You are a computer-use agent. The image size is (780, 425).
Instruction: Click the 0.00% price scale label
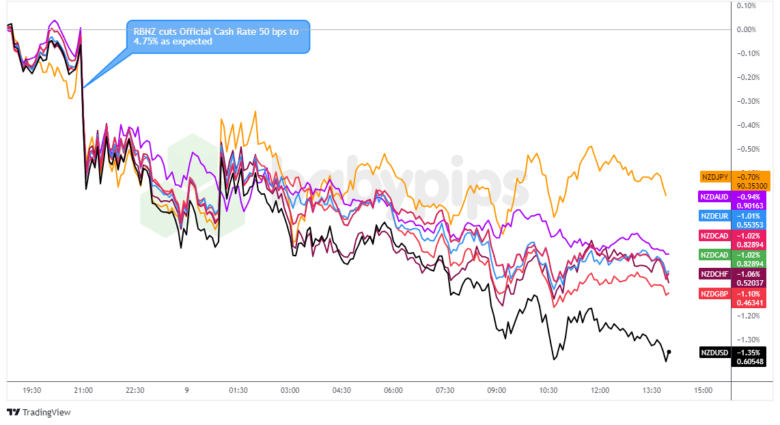745,29
